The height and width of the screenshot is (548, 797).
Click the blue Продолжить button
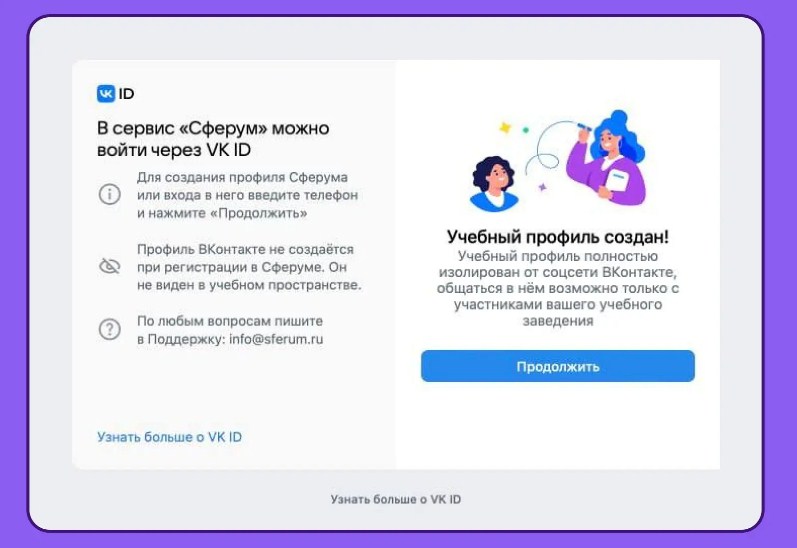click(x=558, y=366)
